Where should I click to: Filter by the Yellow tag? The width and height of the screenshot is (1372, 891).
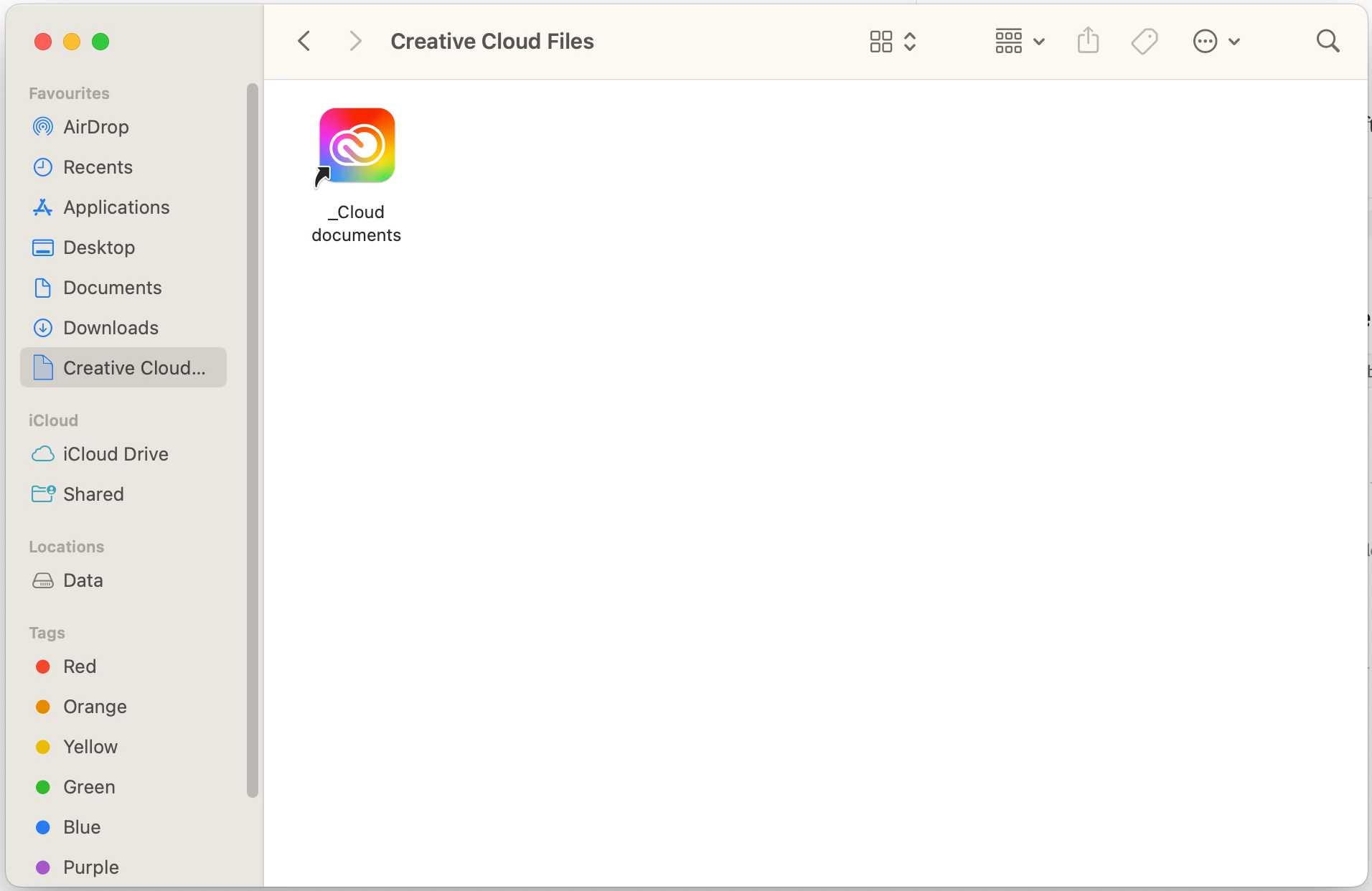123,747
